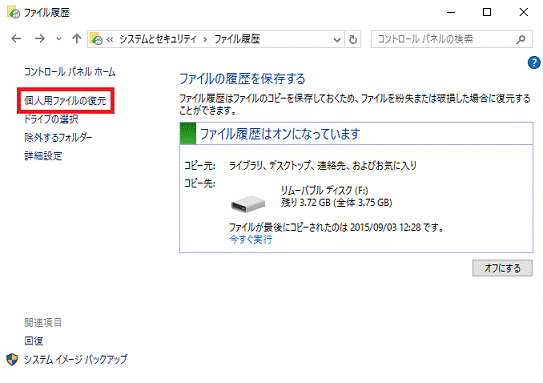This screenshot has height=383, width=543.
Task: Click リムーバブル ディスク (F:) label
Action: [x=324, y=190]
